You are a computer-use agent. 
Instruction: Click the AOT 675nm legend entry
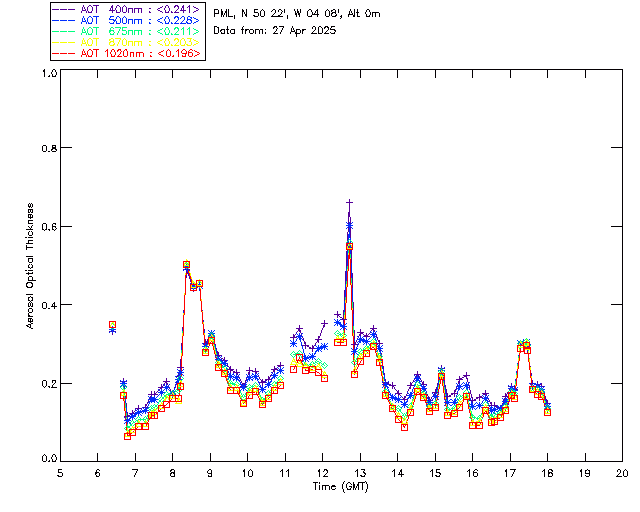[127, 31]
